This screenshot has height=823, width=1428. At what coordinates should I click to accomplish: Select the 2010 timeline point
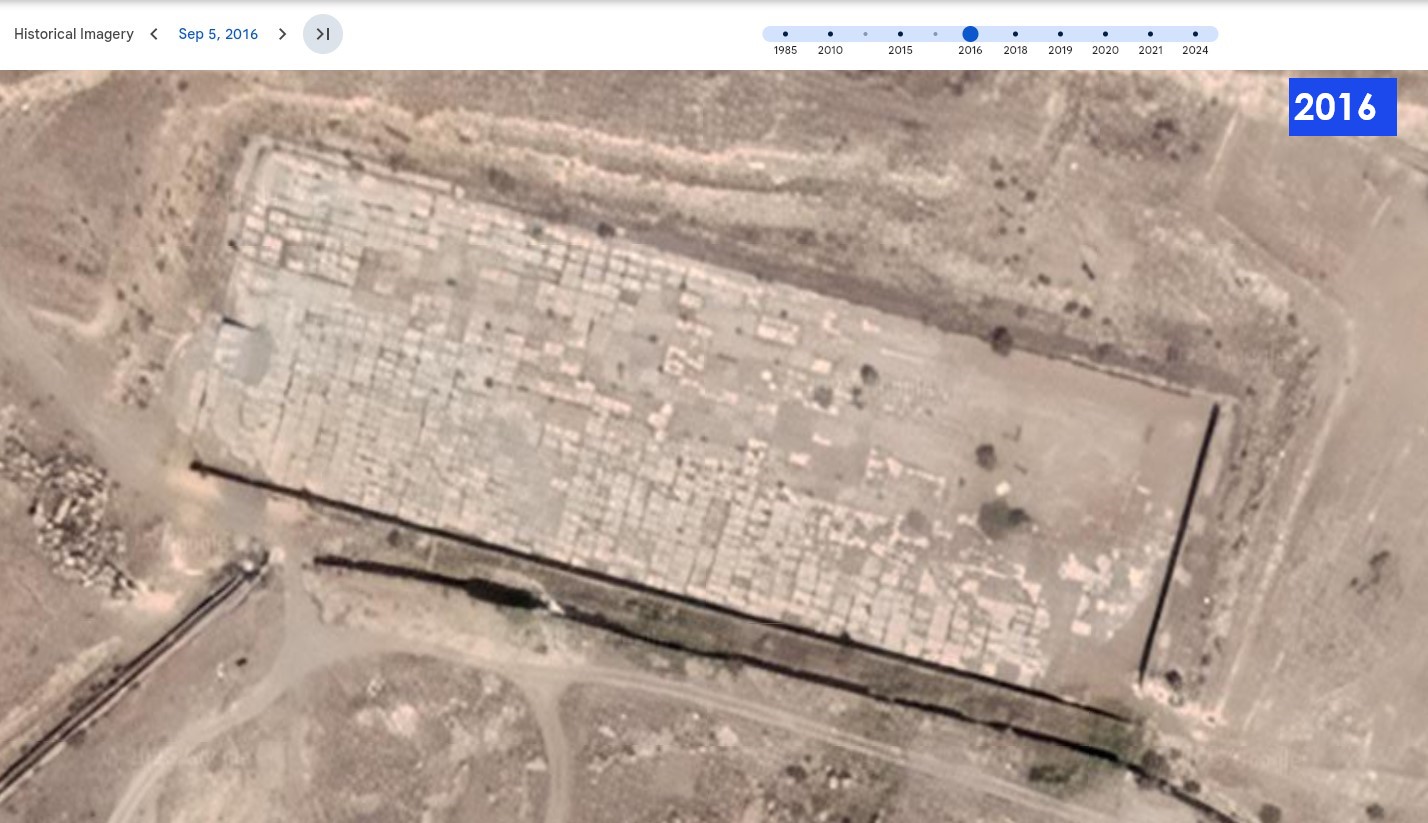click(830, 34)
